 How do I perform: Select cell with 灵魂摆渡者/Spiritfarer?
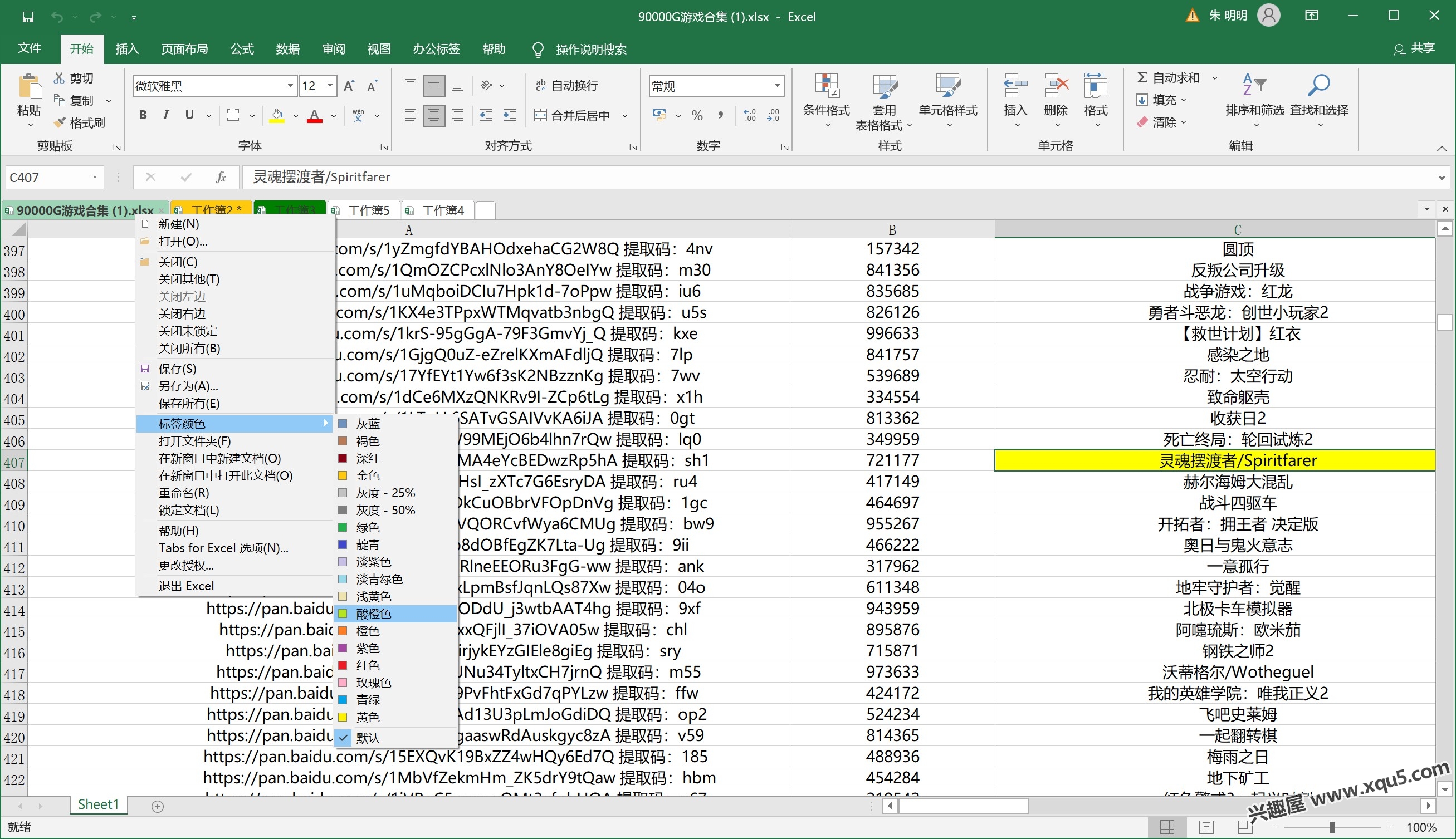(x=1214, y=460)
